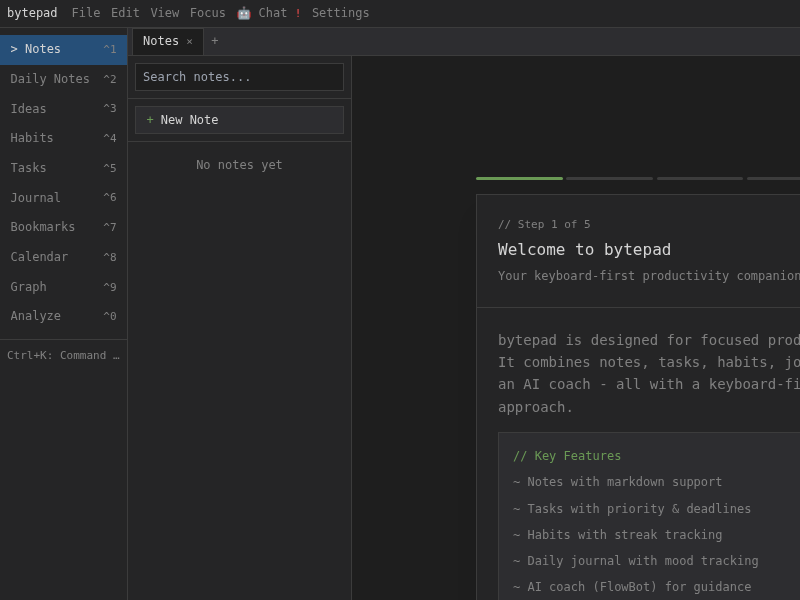800x600 pixels.
Task: Focus the Search notes field
Action: [x=239, y=77]
